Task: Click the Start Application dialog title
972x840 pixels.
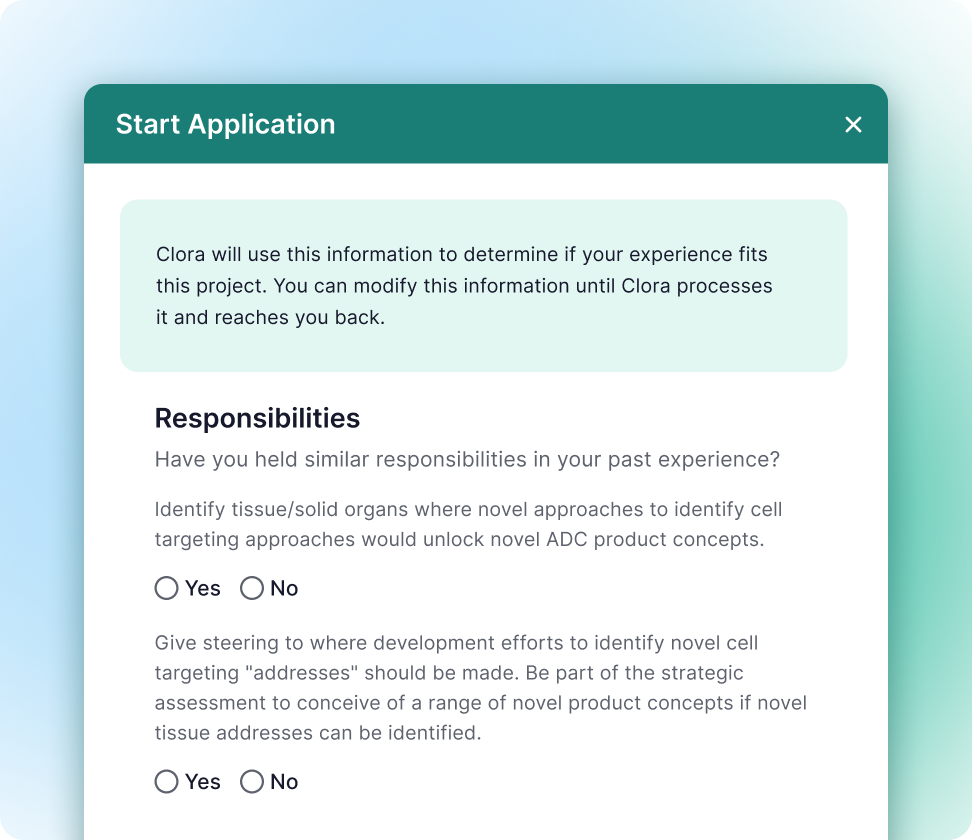Action: [x=225, y=124]
